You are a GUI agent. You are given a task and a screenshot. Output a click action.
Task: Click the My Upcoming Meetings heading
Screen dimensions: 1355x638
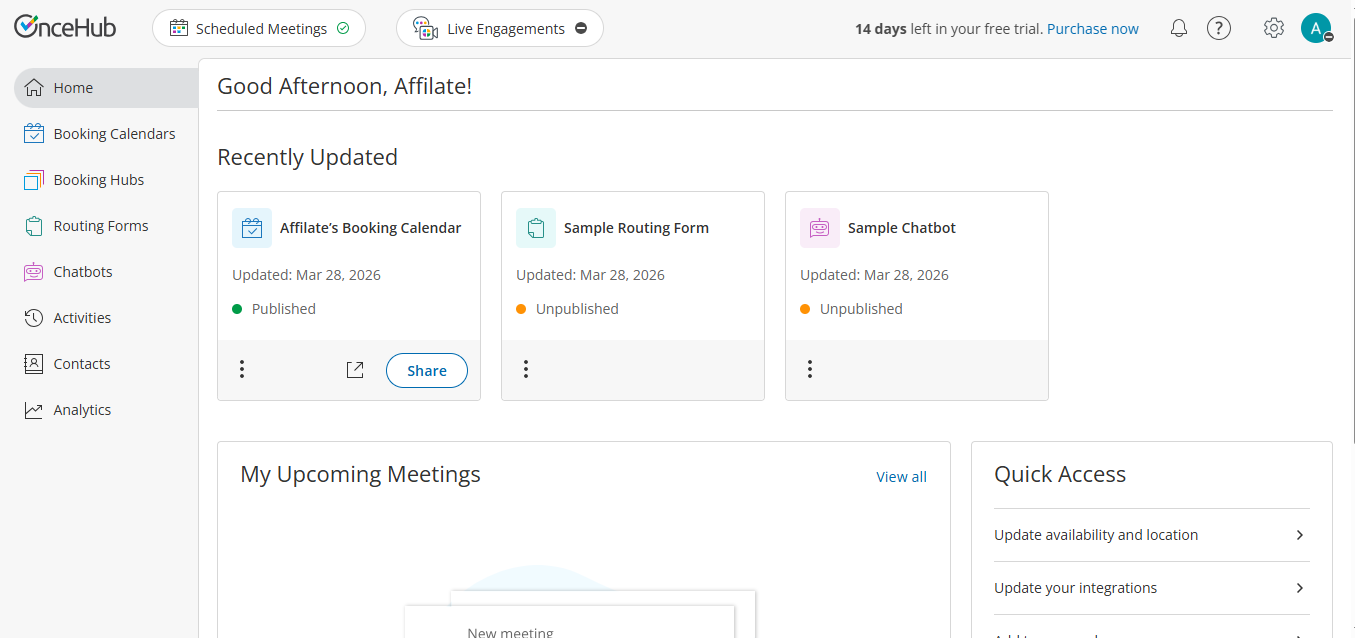360,474
